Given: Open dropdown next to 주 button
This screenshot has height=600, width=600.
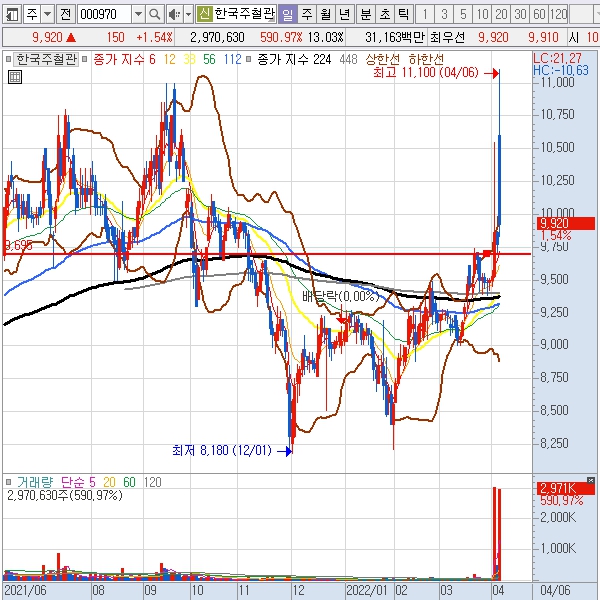Looking at the screenshot, I should [x=47, y=15].
